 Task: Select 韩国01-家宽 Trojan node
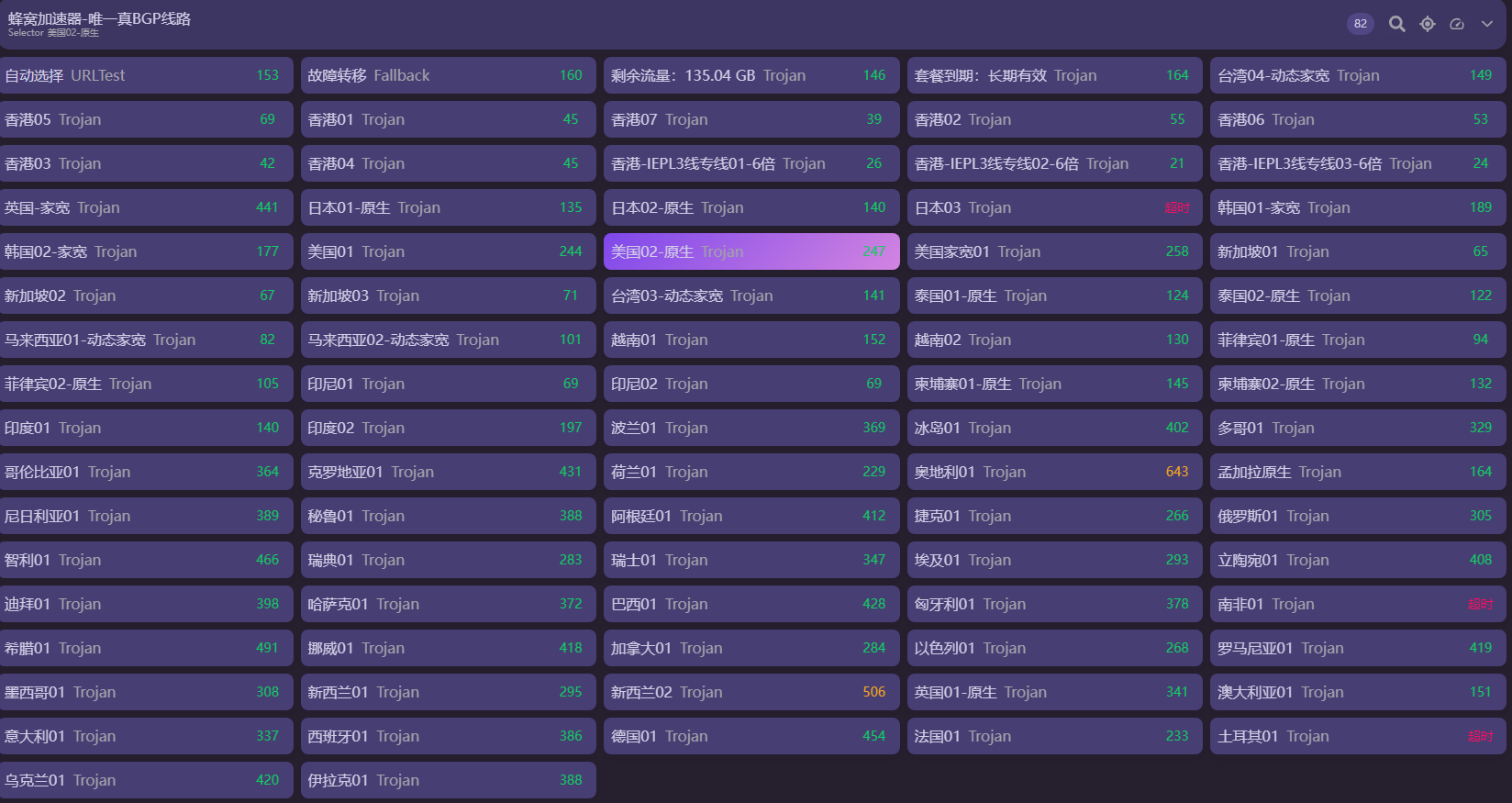coord(1357,207)
